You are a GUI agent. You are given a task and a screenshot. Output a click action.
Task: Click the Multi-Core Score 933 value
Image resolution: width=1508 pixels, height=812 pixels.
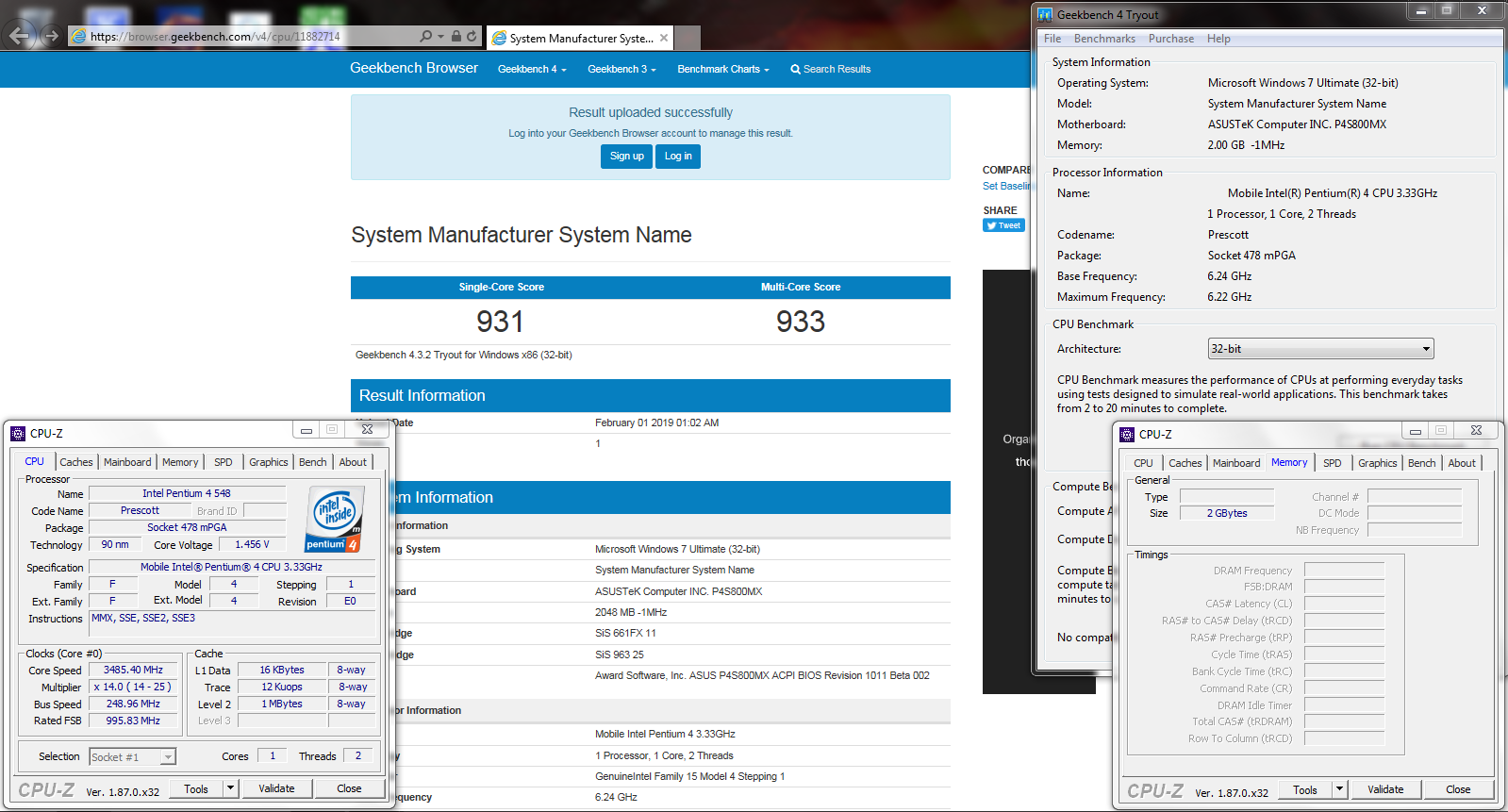801,322
